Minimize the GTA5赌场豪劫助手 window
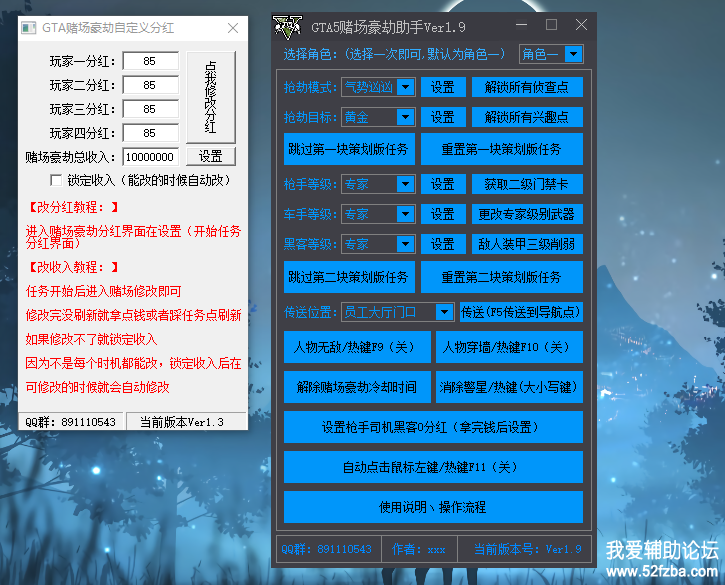Image resolution: width=725 pixels, height=585 pixels. pyautogui.click(x=522, y=25)
